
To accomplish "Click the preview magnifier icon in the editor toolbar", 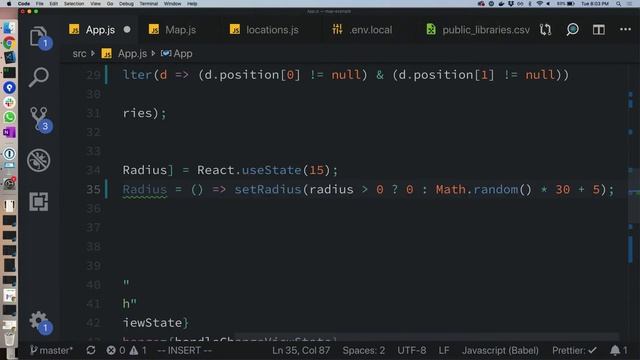I will click(572, 30).
